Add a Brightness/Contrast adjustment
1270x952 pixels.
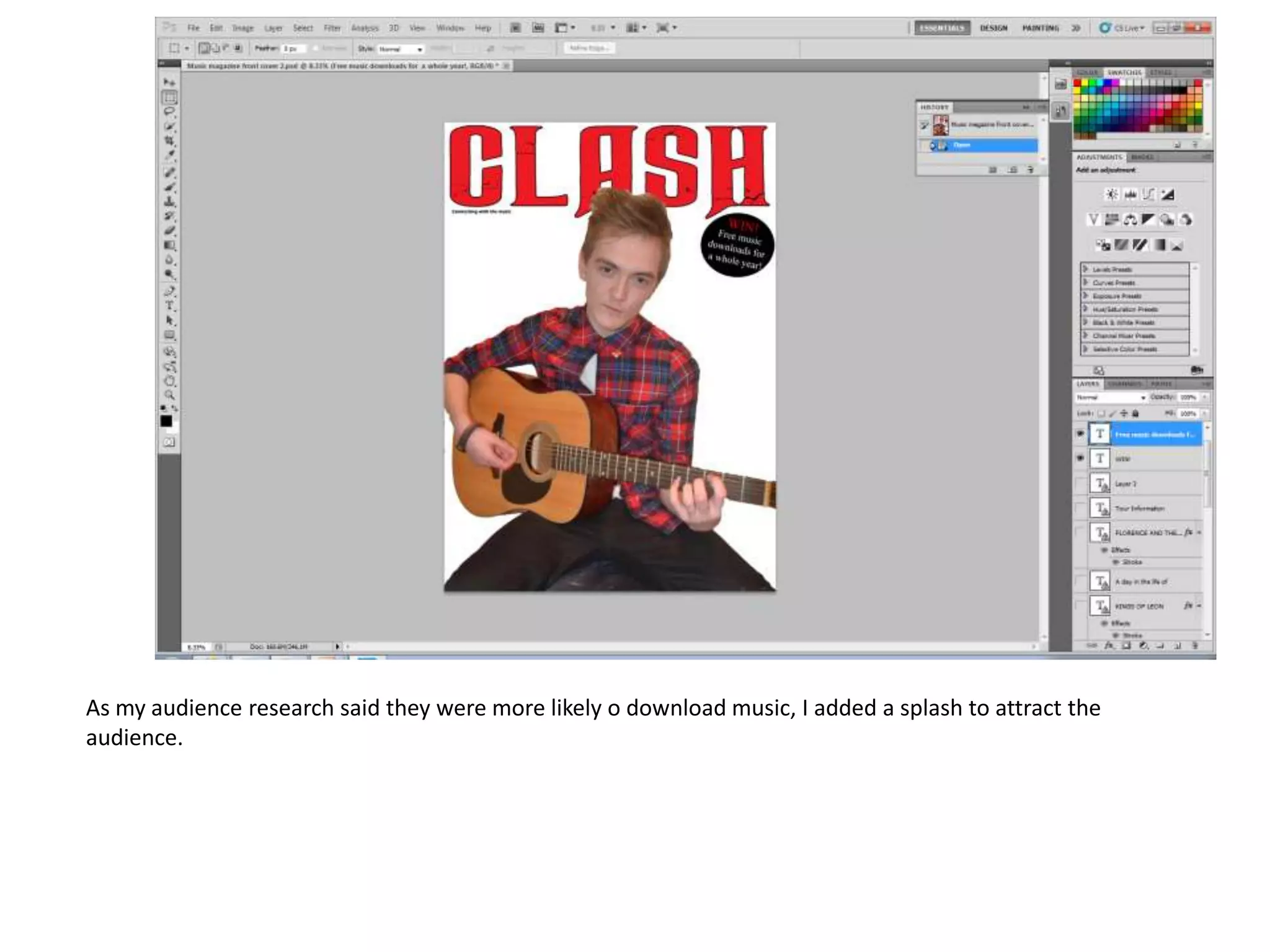click(1112, 195)
